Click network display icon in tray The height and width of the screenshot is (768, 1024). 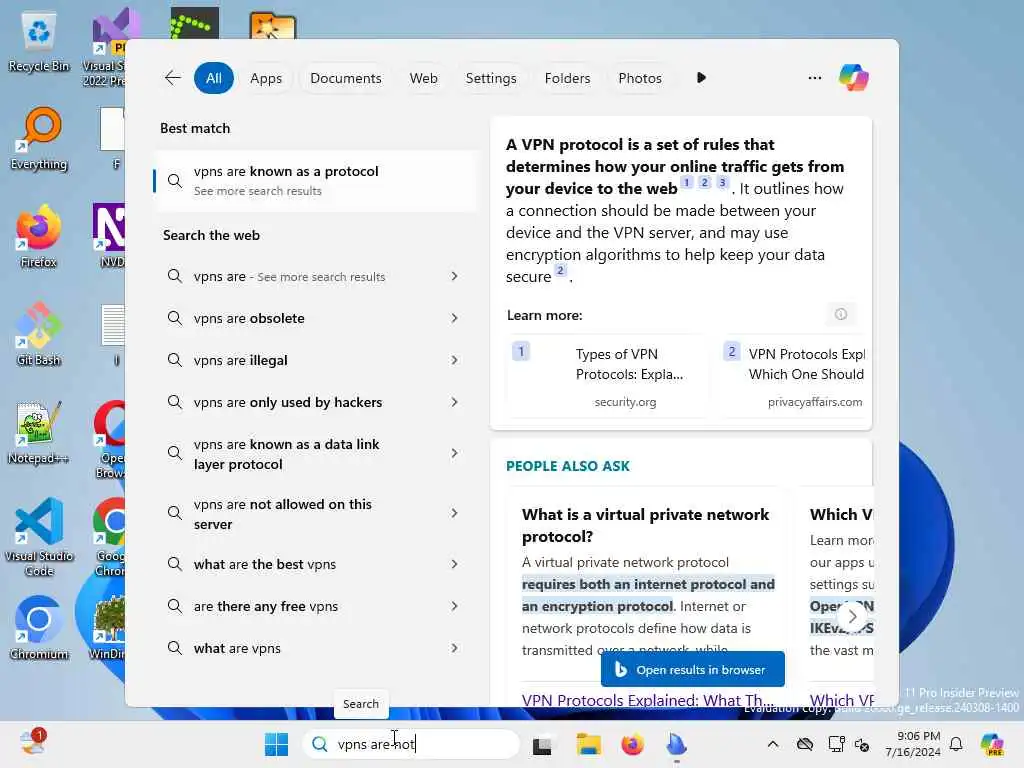pyautogui.click(x=836, y=744)
